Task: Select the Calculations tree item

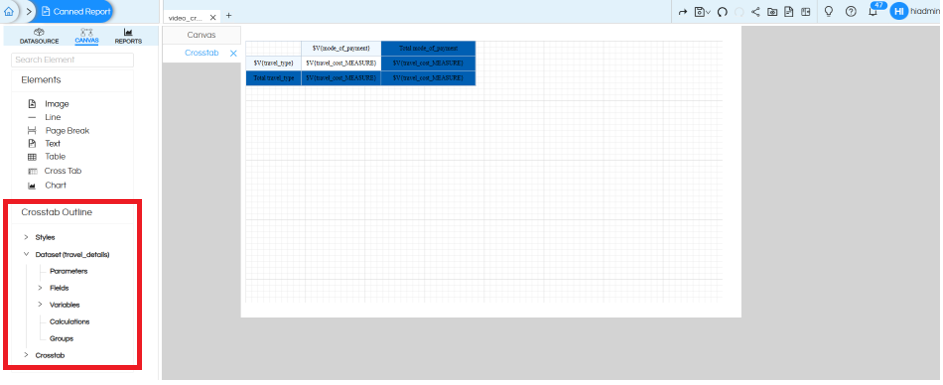Action: point(69,322)
